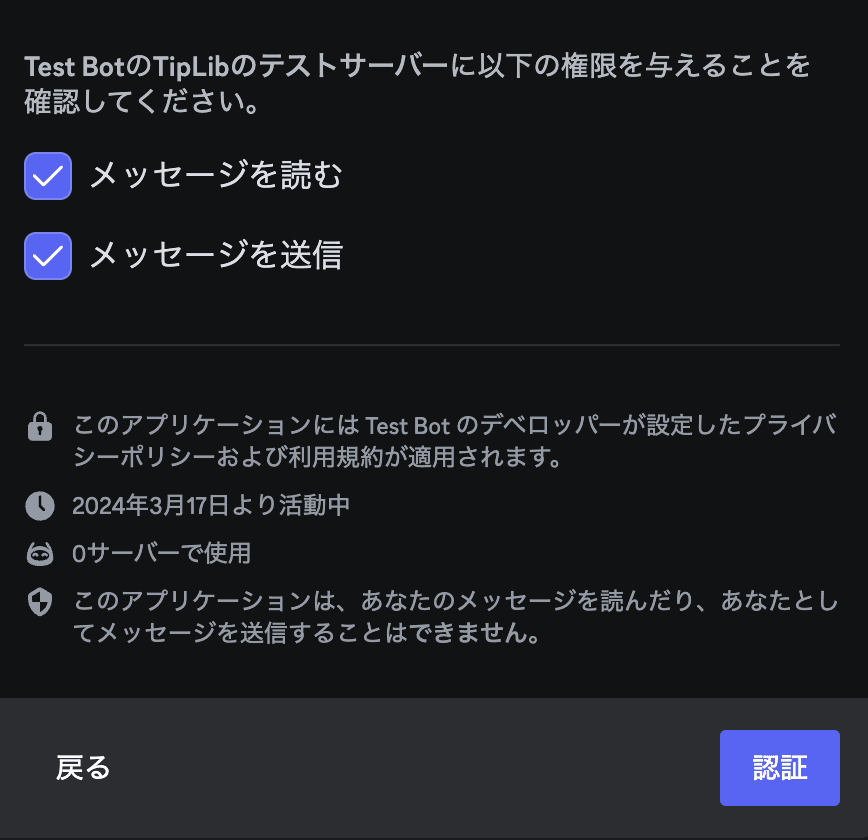Click the lock icon beside privacy policy text
The height and width of the screenshot is (840, 868).
pyautogui.click(x=39, y=427)
